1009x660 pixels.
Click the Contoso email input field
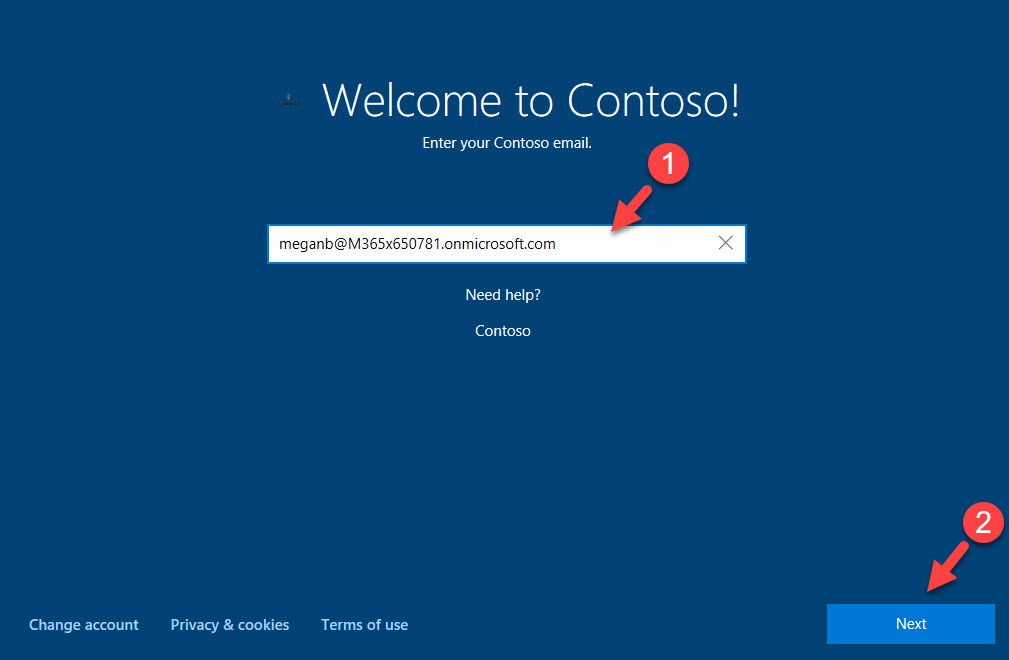[x=507, y=244]
